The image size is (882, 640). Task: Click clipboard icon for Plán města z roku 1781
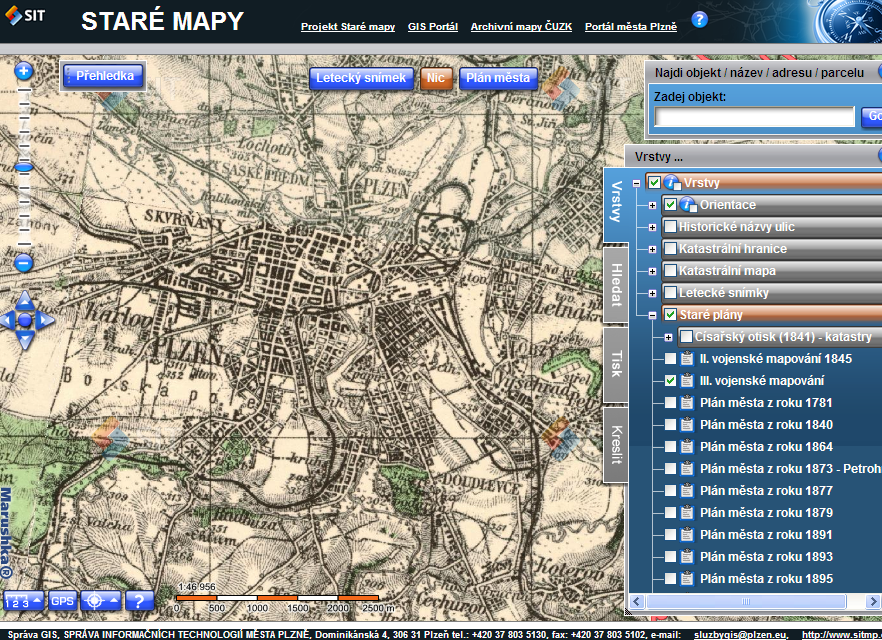click(x=686, y=403)
